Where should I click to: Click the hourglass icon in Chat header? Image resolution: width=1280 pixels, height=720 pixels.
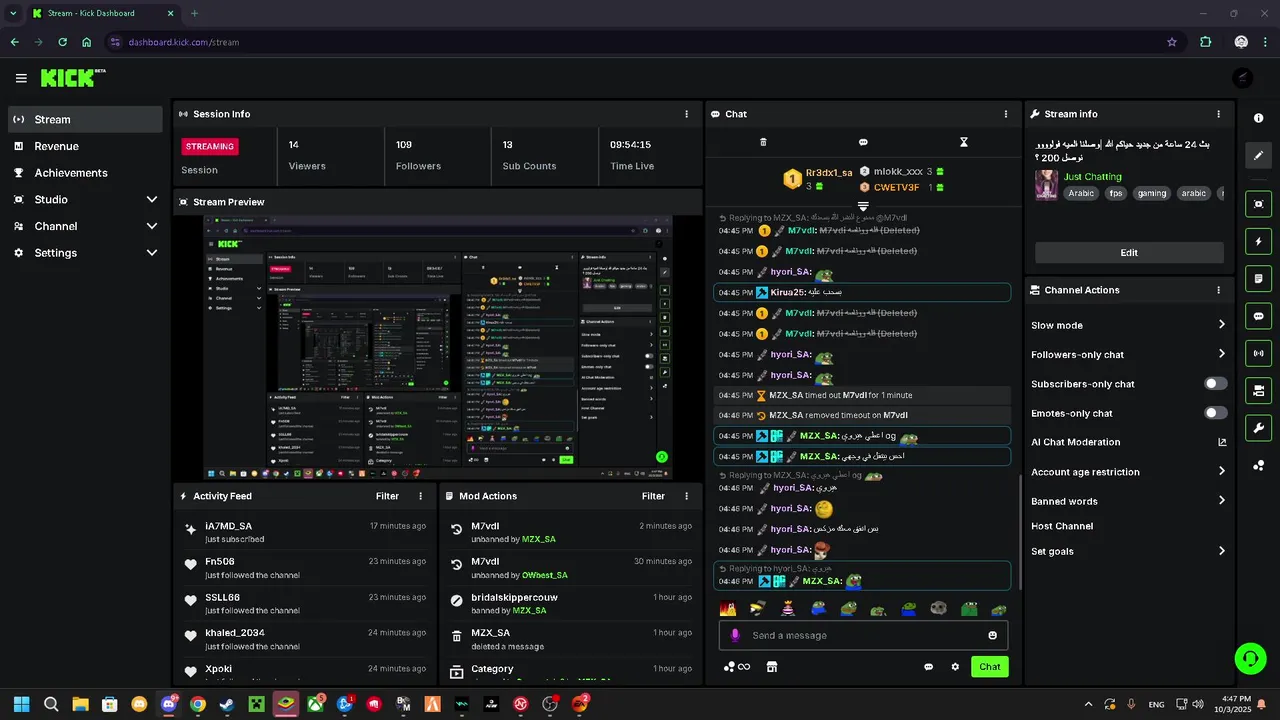(964, 142)
